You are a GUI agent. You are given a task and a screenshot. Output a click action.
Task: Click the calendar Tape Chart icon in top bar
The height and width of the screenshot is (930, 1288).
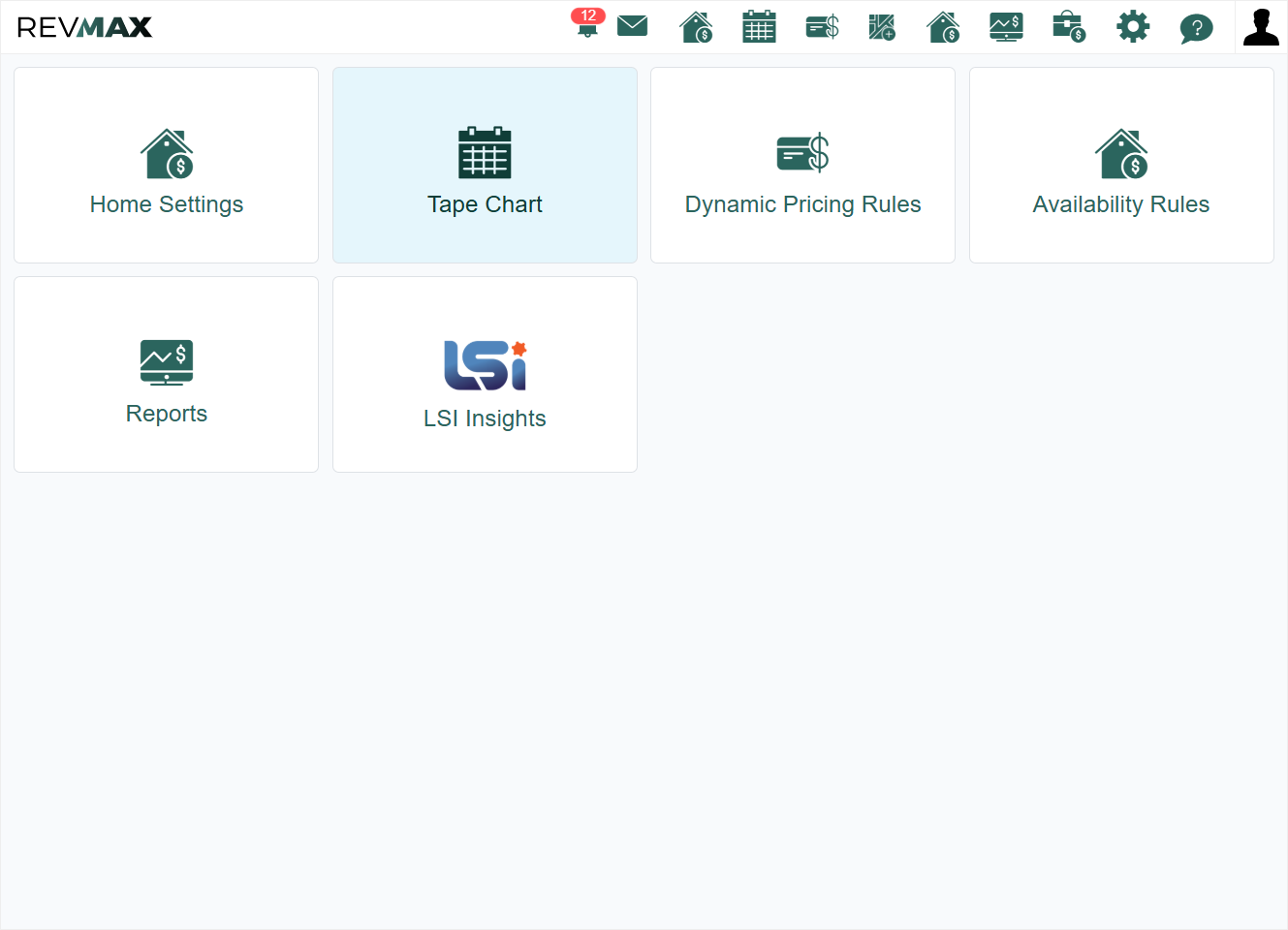[759, 27]
